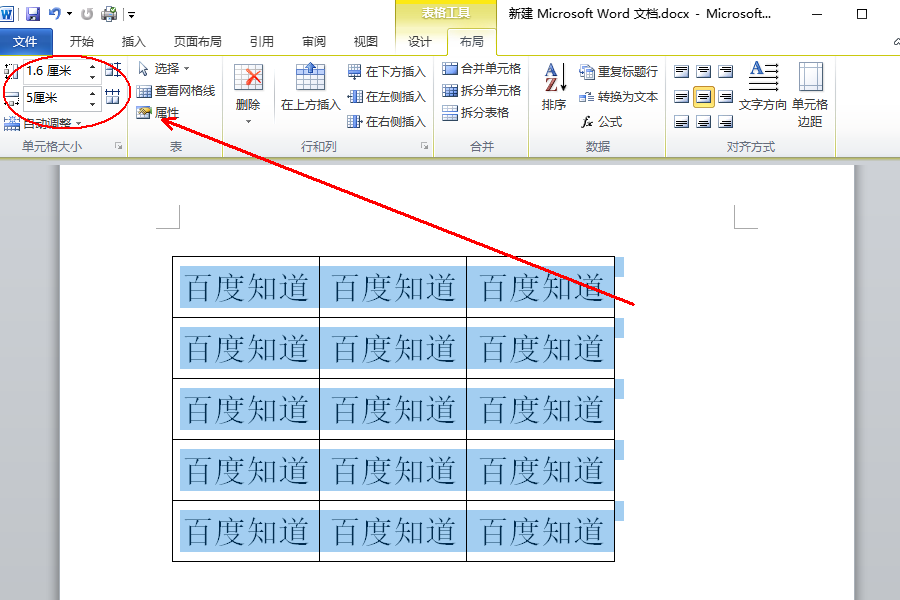The width and height of the screenshot is (900, 600).
Task: Switch to the 插入 tab
Action: (x=134, y=41)
